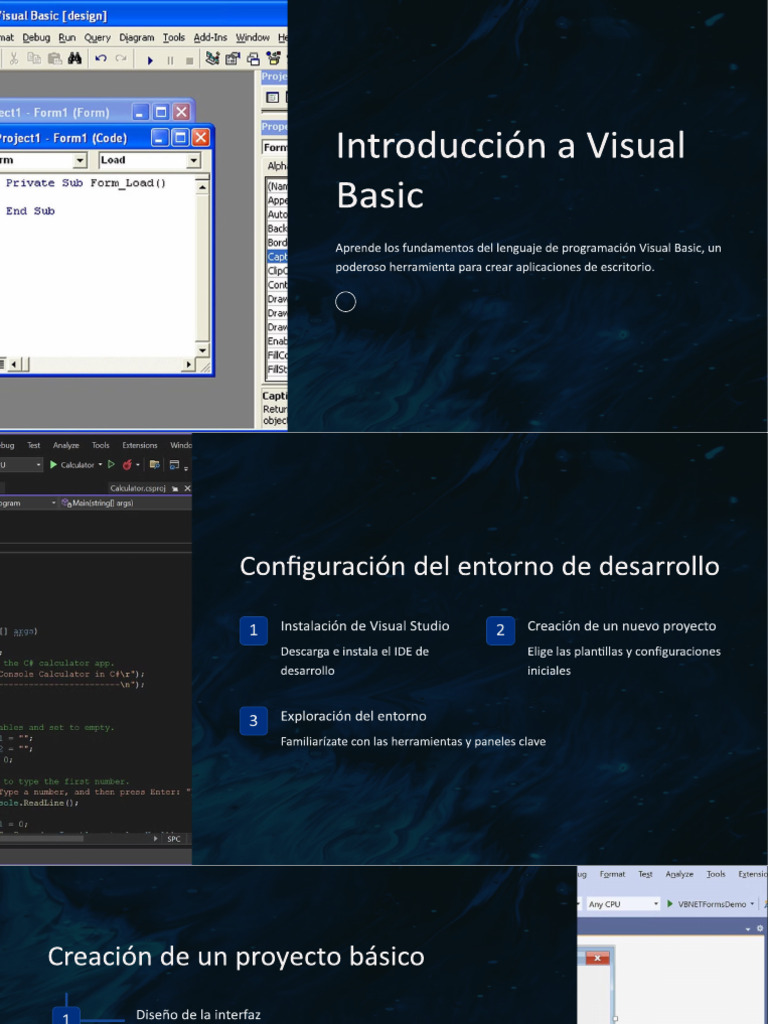Click the scissors Cut icon in VB toolbar
Image resolution: width=768 pixels, height=1024 pixels.
(14, 59)
